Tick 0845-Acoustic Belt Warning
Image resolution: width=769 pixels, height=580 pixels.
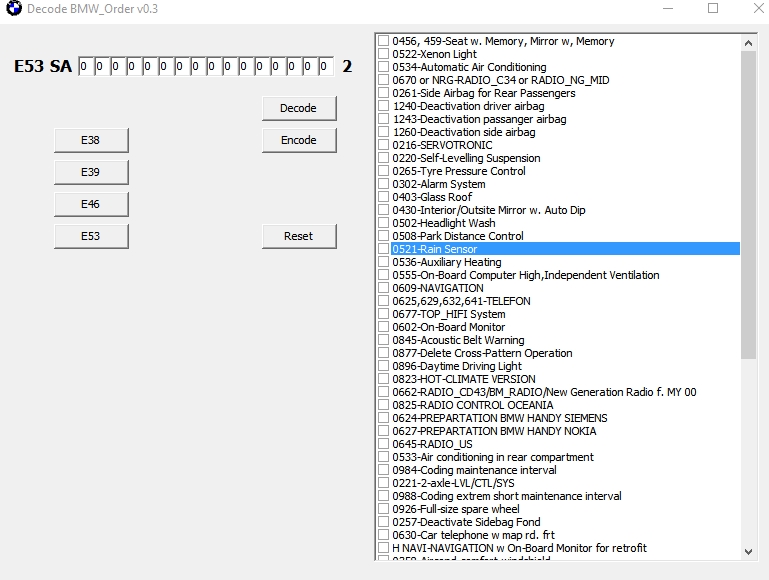384,340
